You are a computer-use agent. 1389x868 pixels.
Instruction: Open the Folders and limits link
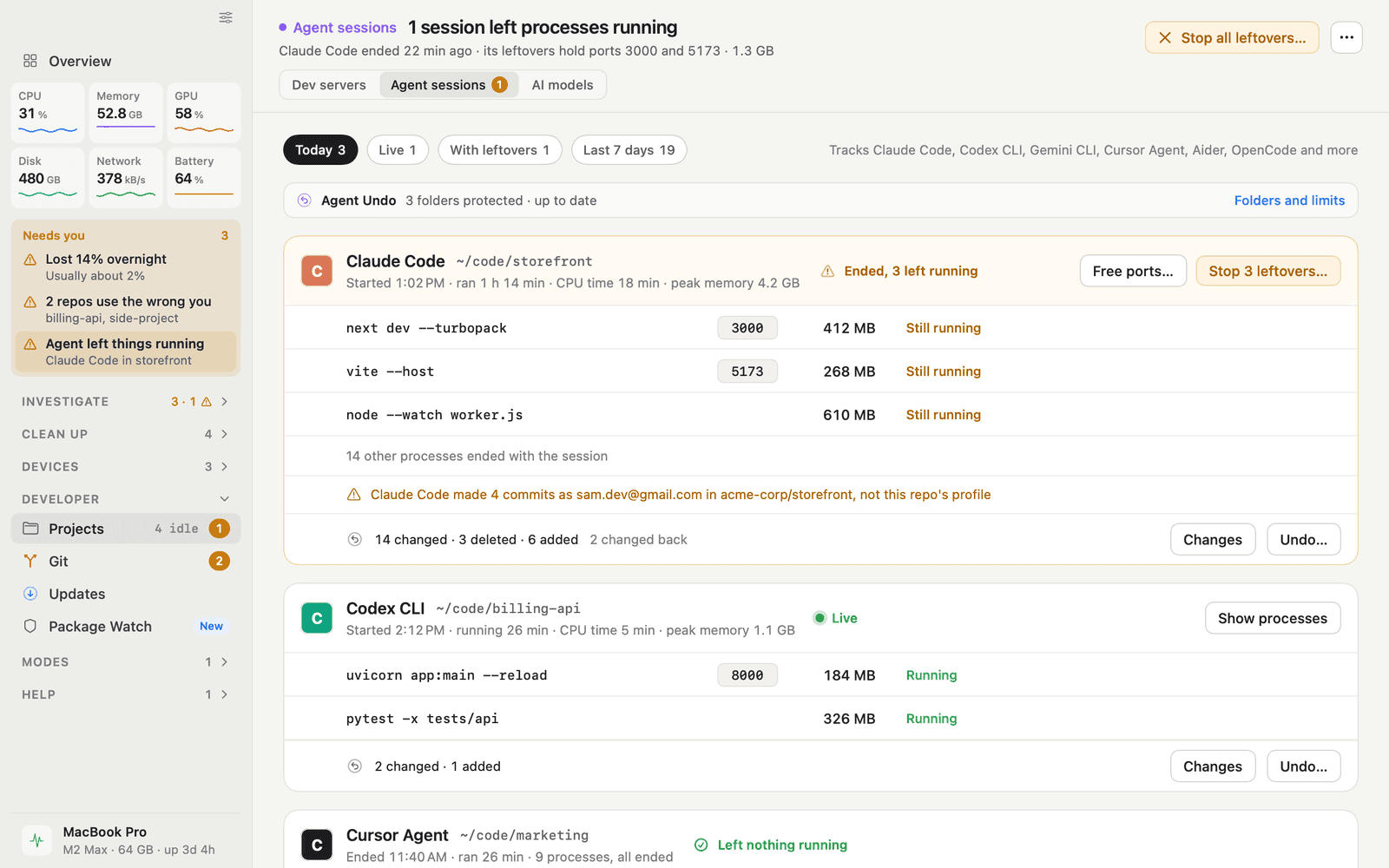click(x=1289, y=201)
